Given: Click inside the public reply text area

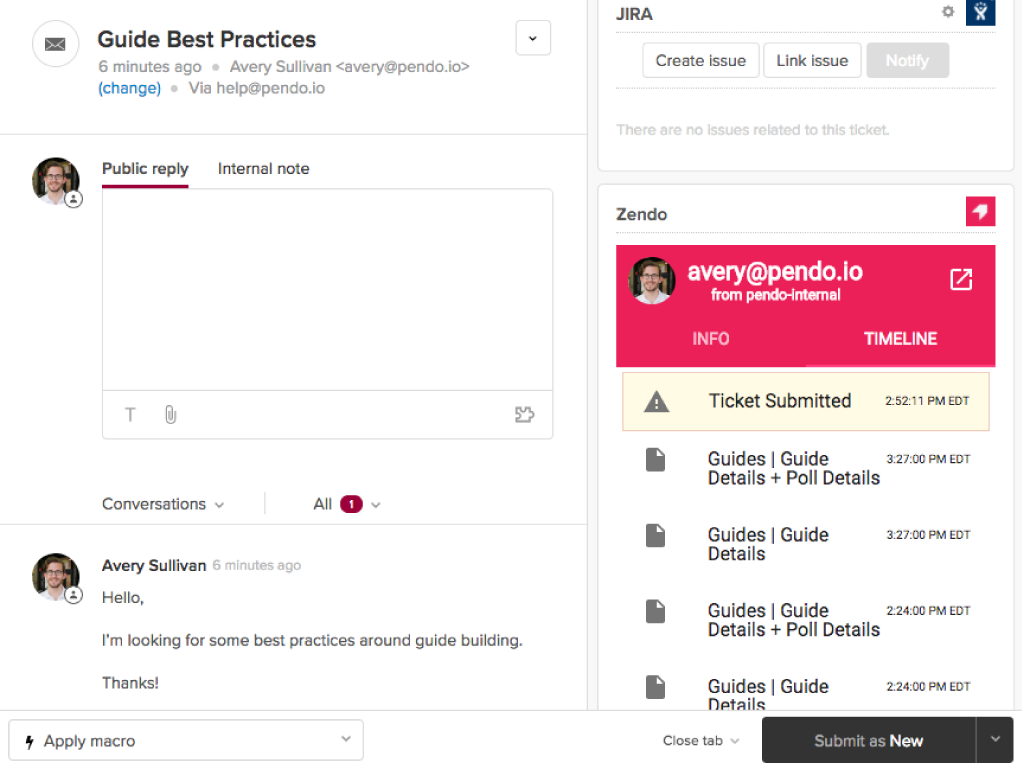Looking at the screenshot, I should coord(327,290).
